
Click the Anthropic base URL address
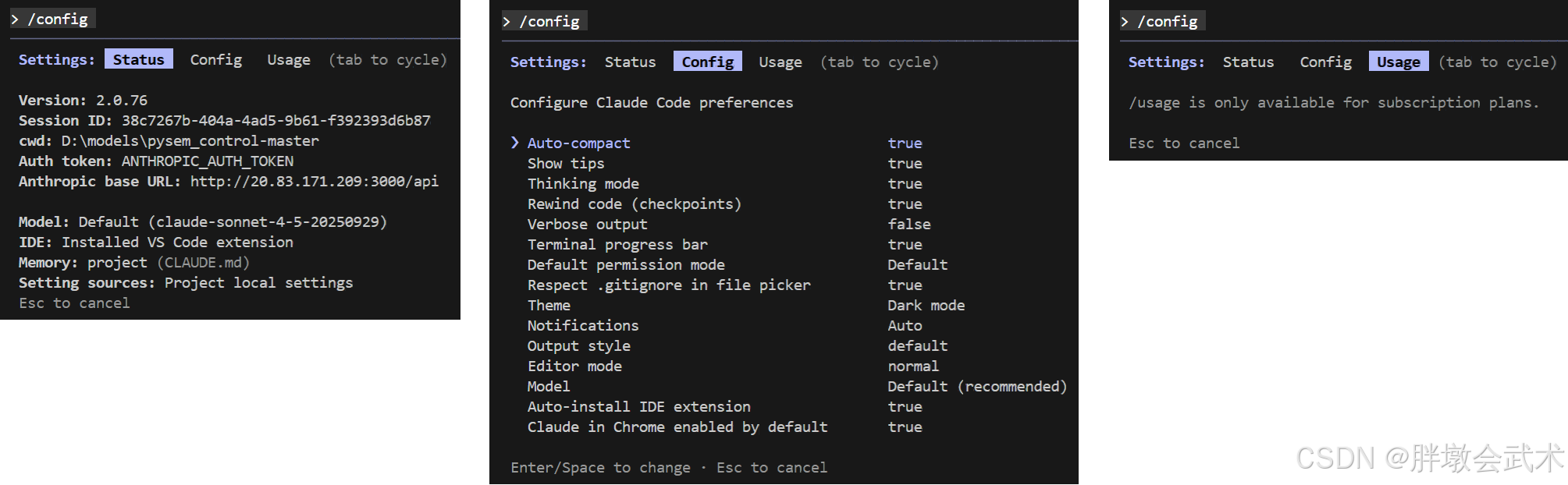coord(314,182)
